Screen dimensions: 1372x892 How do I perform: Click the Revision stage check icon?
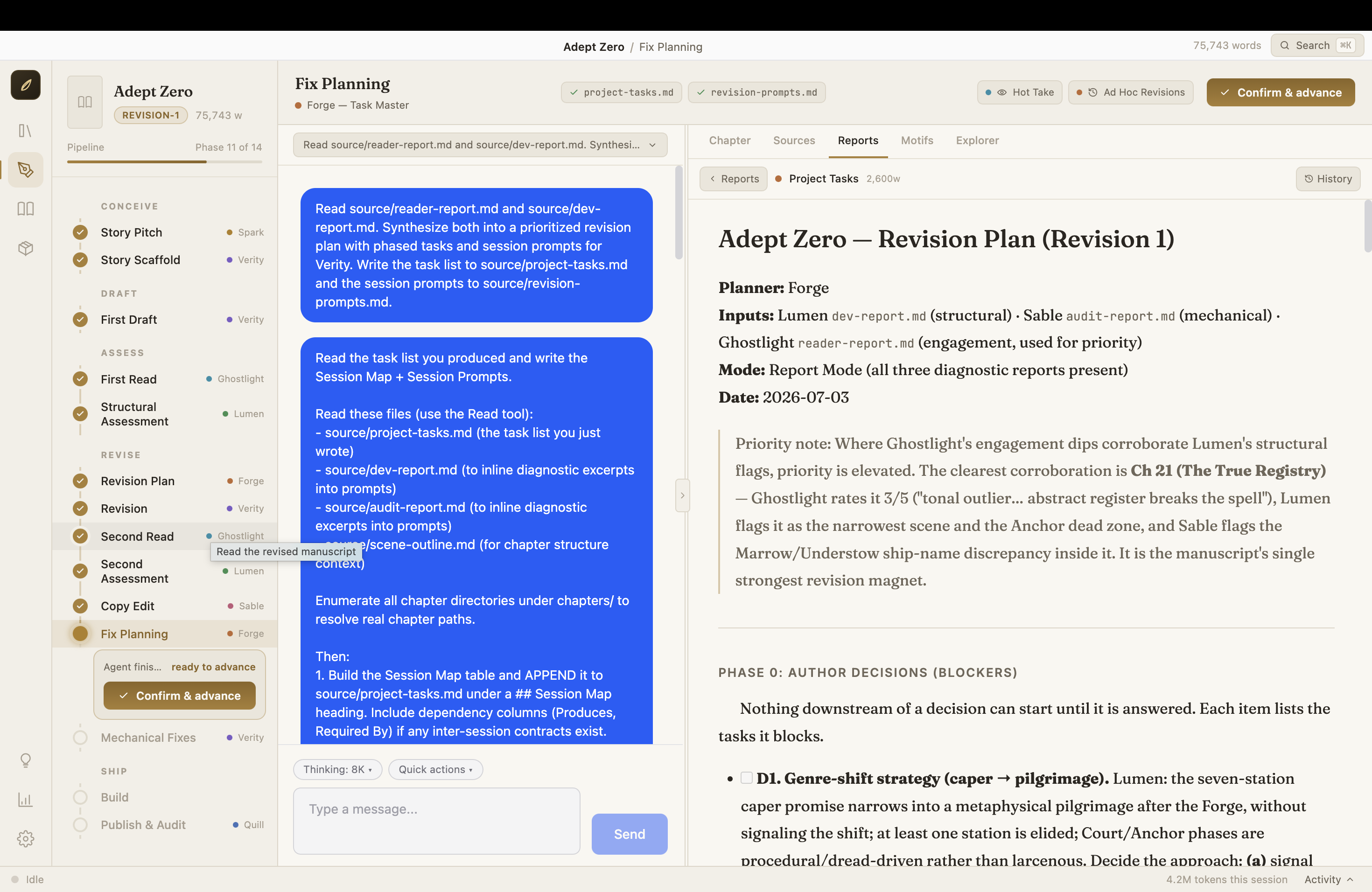coord(80,508)
